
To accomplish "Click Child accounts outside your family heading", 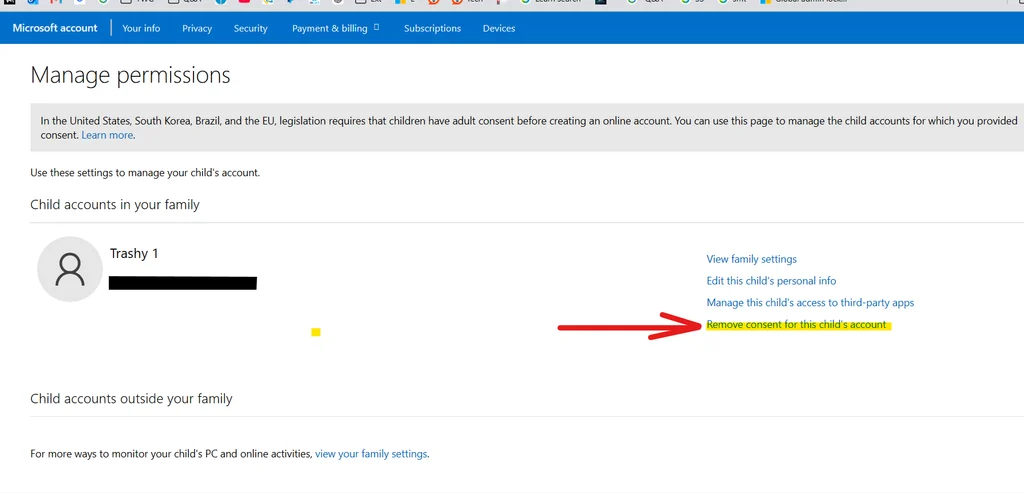I will coord(131,398).
